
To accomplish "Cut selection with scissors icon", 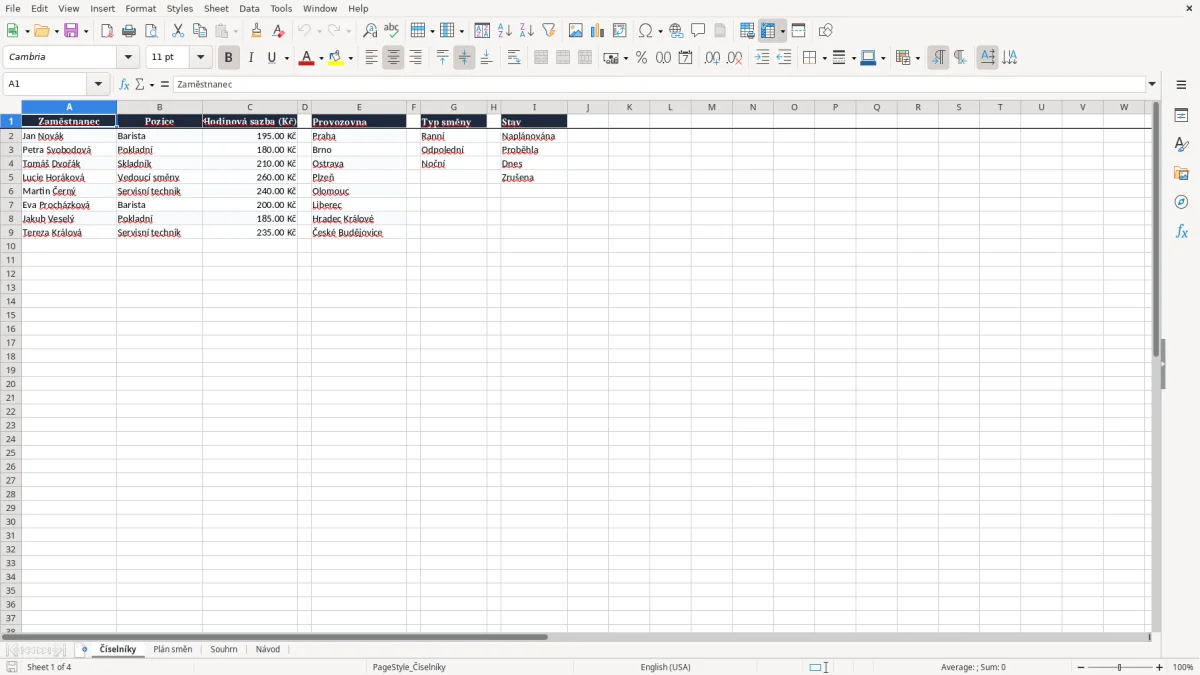I will click(178, 31).
